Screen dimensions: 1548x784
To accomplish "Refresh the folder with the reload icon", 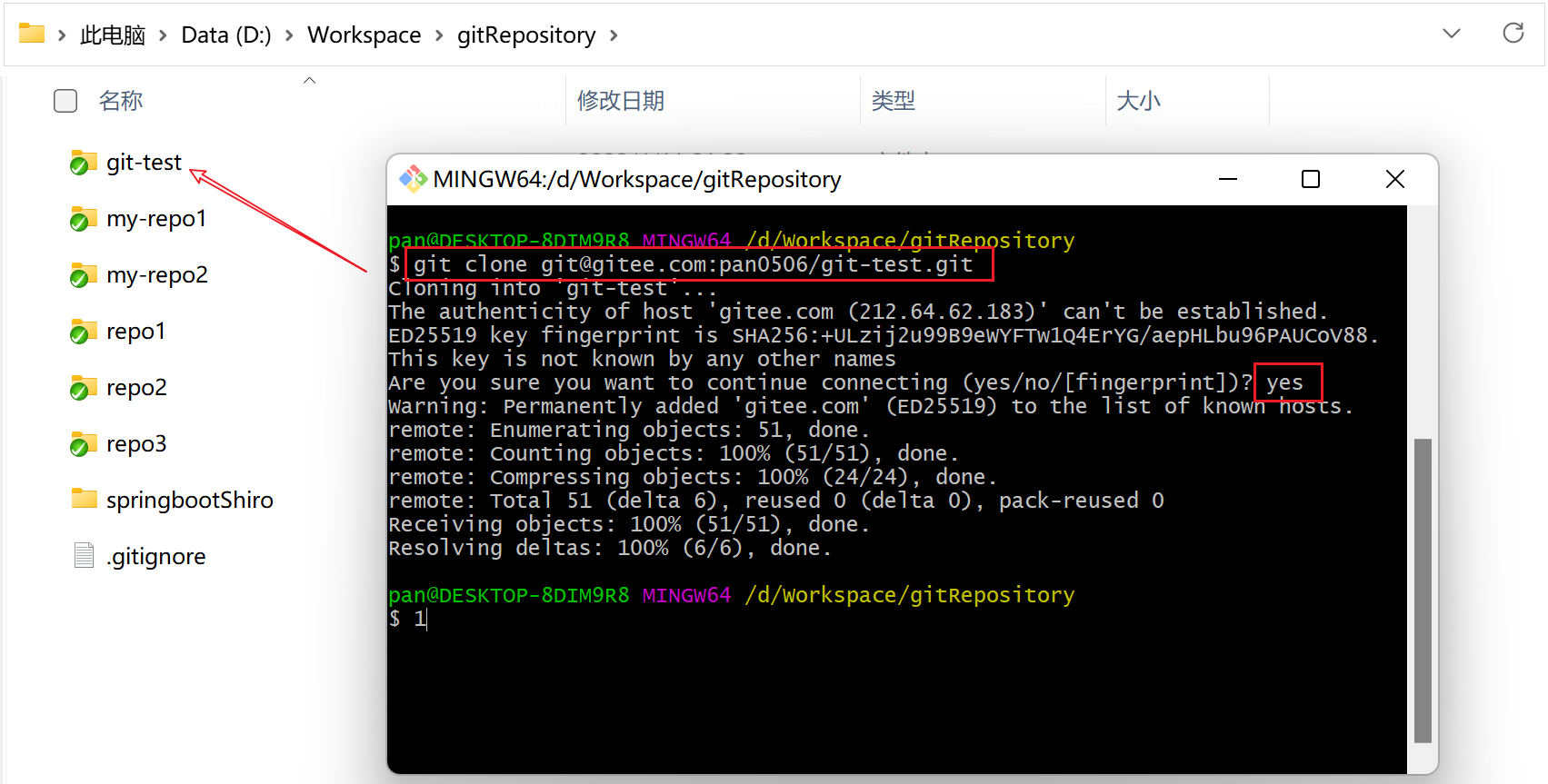I will pyautogui.click(x=1513, y=34).
